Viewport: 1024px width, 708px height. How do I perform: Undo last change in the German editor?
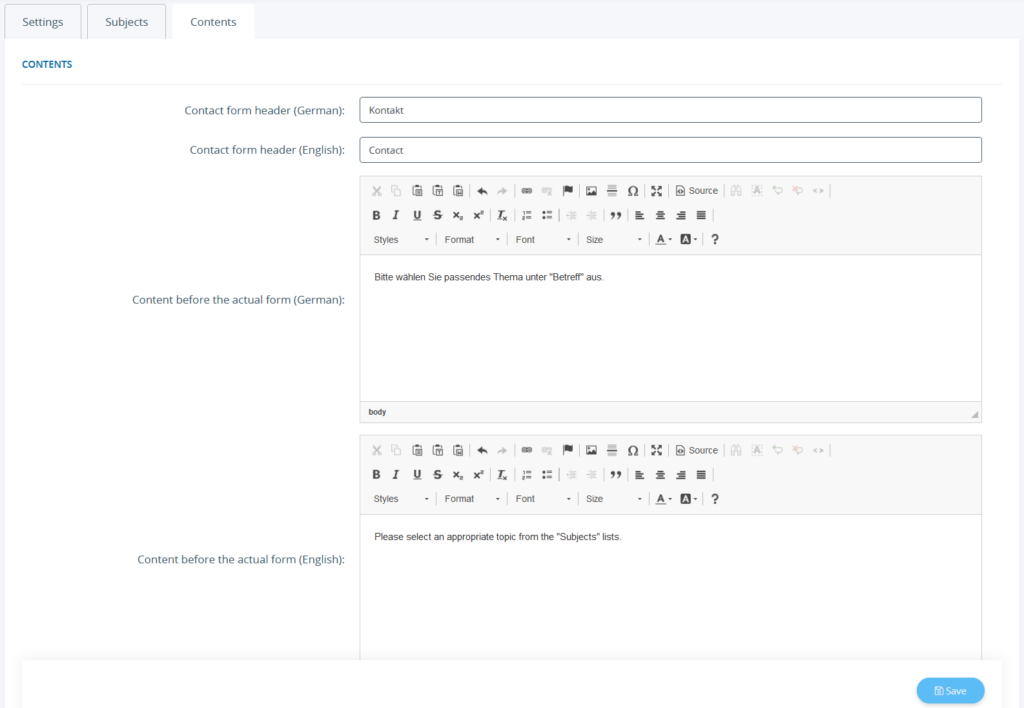(x=482, y=191)
